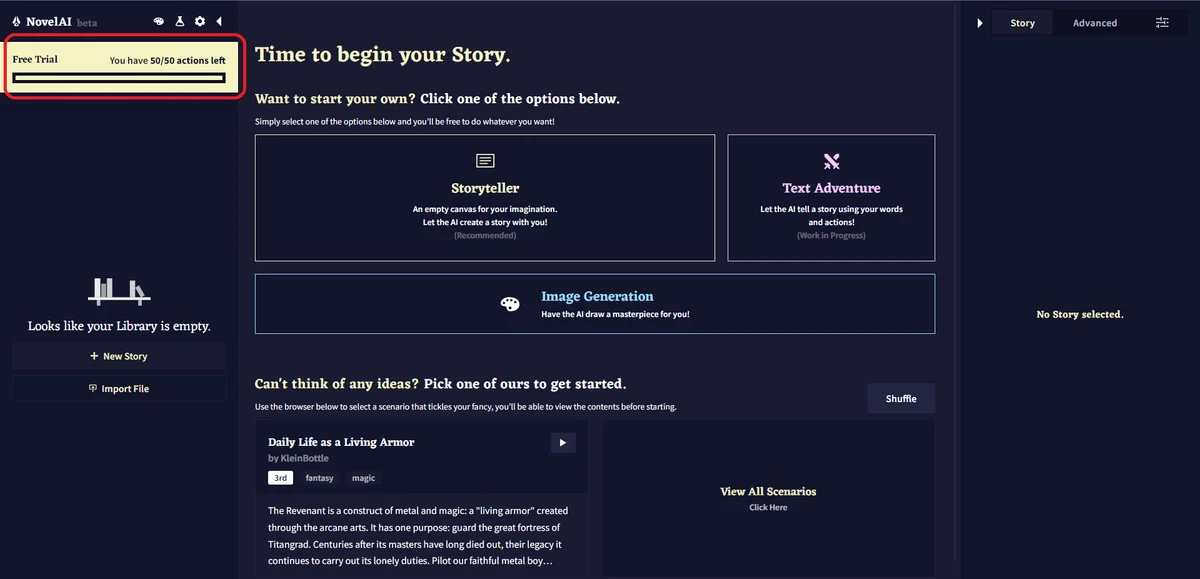Collapse the left library sidebar arrow
The image size is (1200, 579).
coord(218,22)
